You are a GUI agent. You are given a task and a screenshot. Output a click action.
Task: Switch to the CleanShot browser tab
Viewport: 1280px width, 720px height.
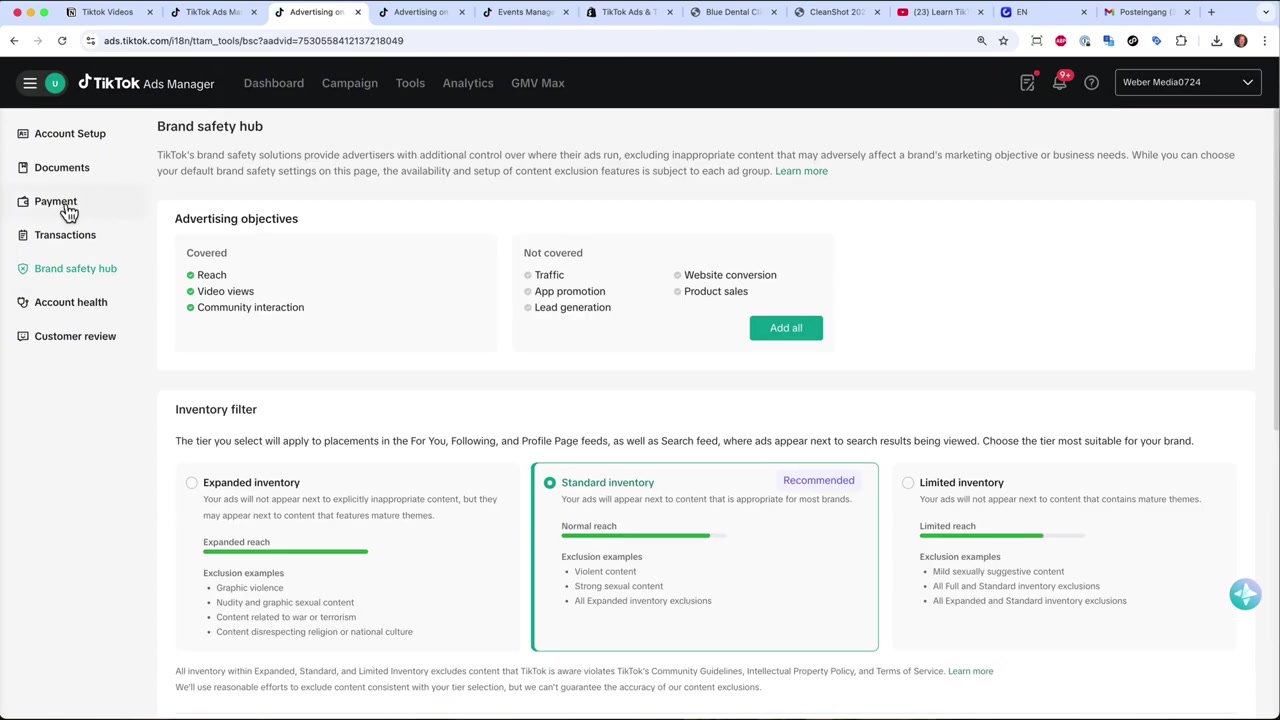click(836, 12)
